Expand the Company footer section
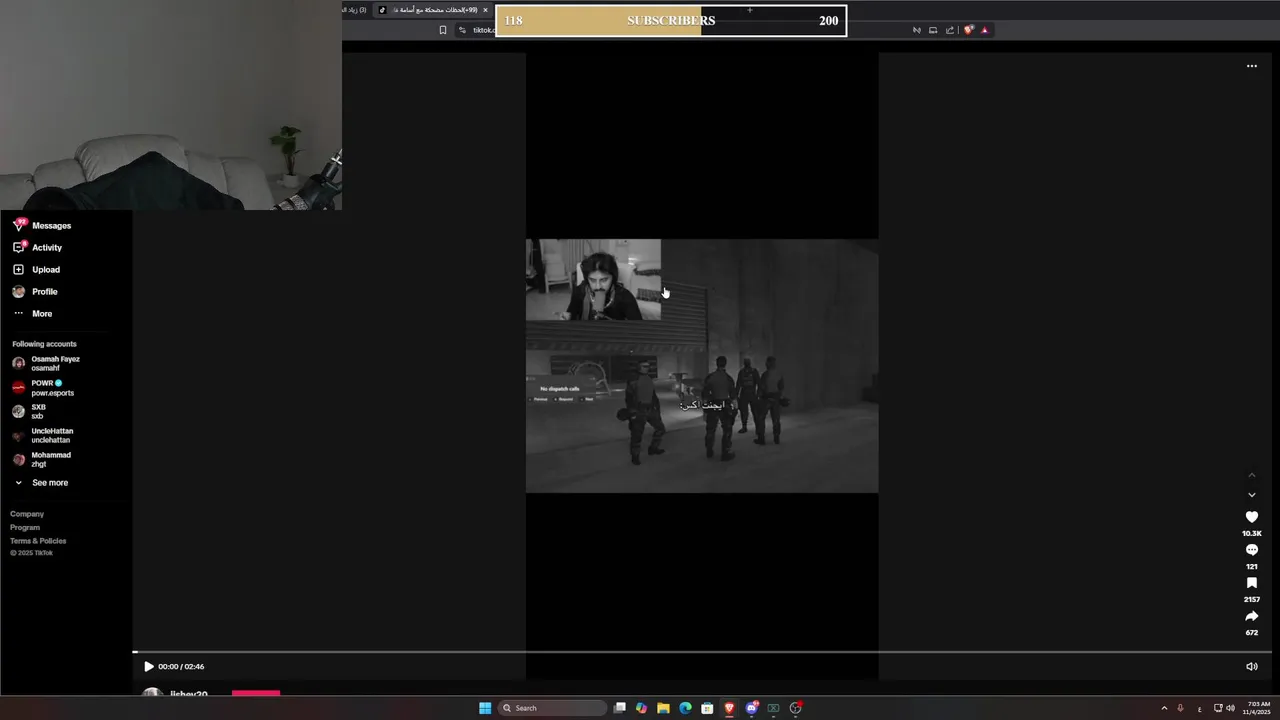Viewport: 1280px width, 720px height. pos(27,514)
